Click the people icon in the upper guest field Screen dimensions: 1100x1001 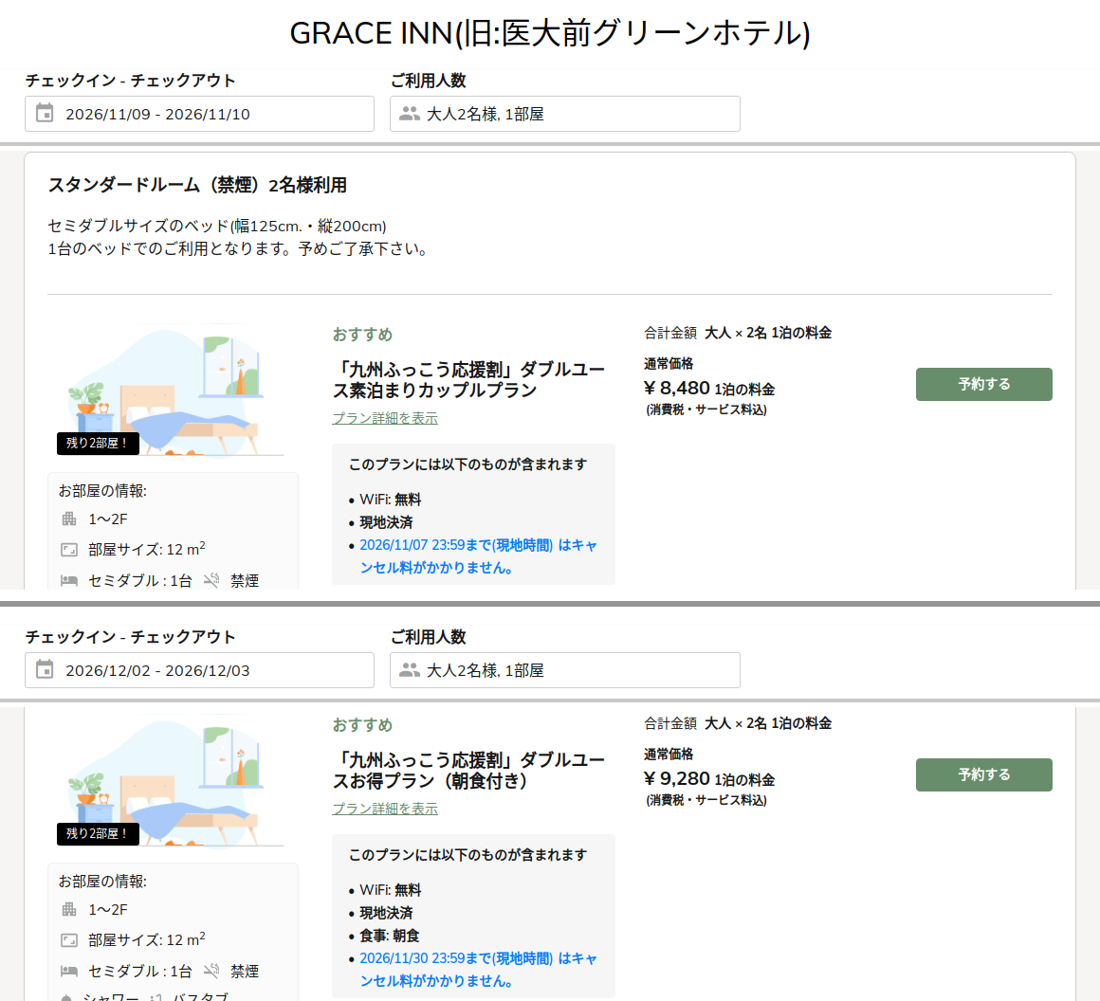point(409,113)
